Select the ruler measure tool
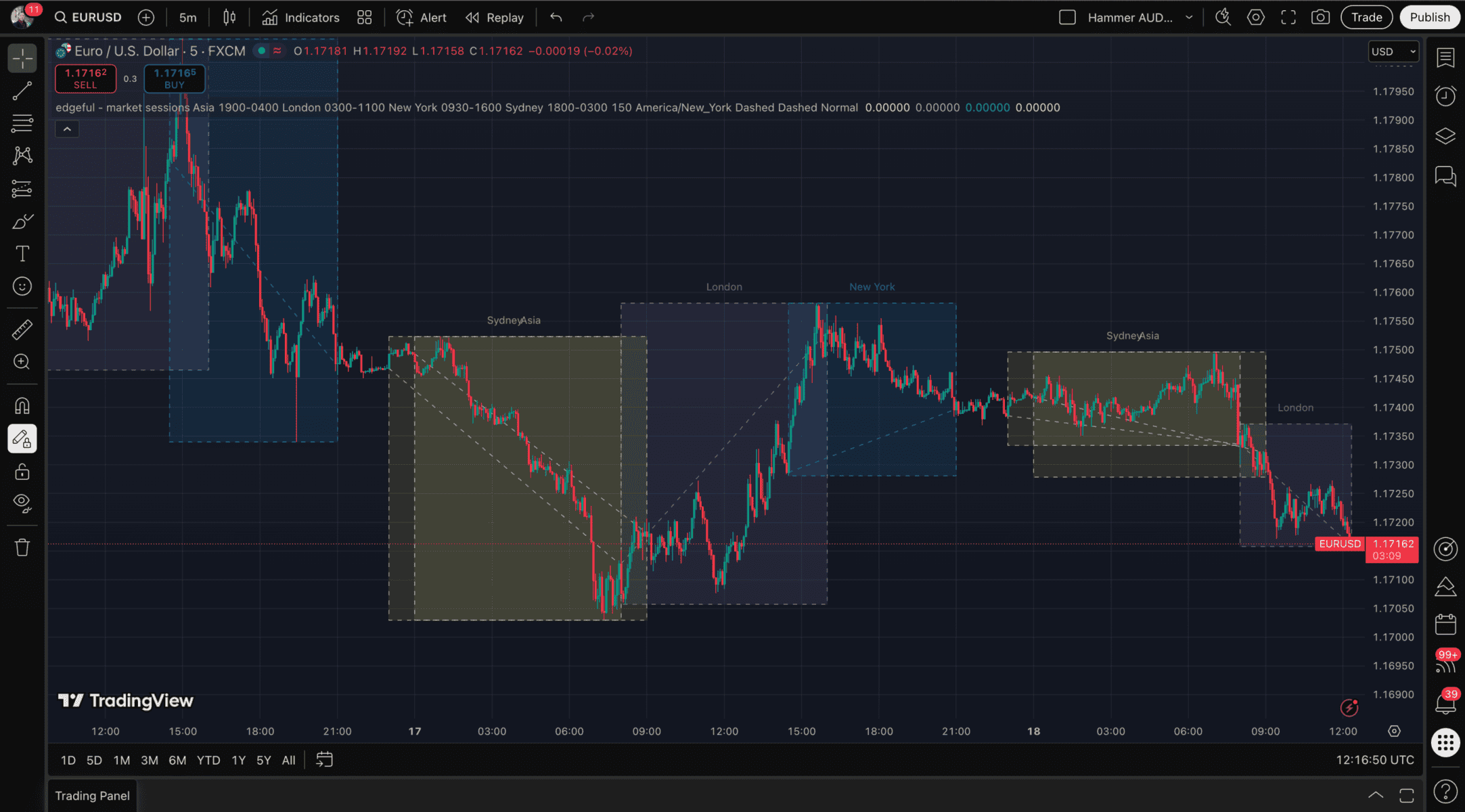Image resolution: width=1465 pixels, height=812 pixels. click(22, 330)
